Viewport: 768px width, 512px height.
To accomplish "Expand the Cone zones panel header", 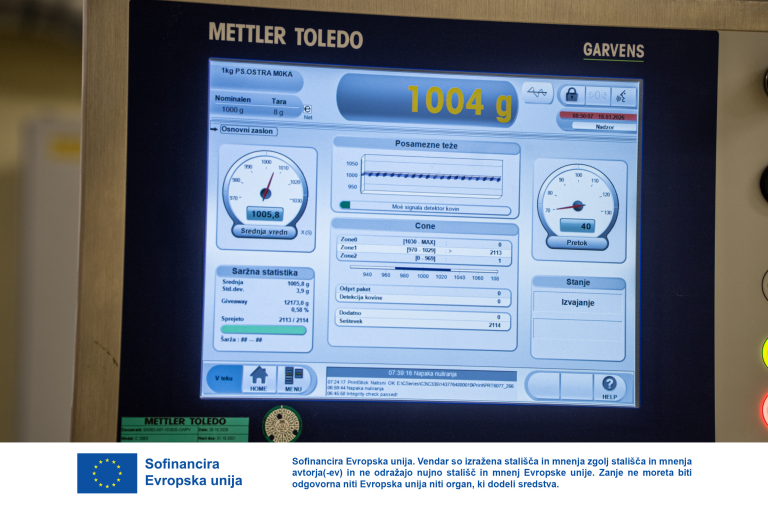I will (425, 226).
